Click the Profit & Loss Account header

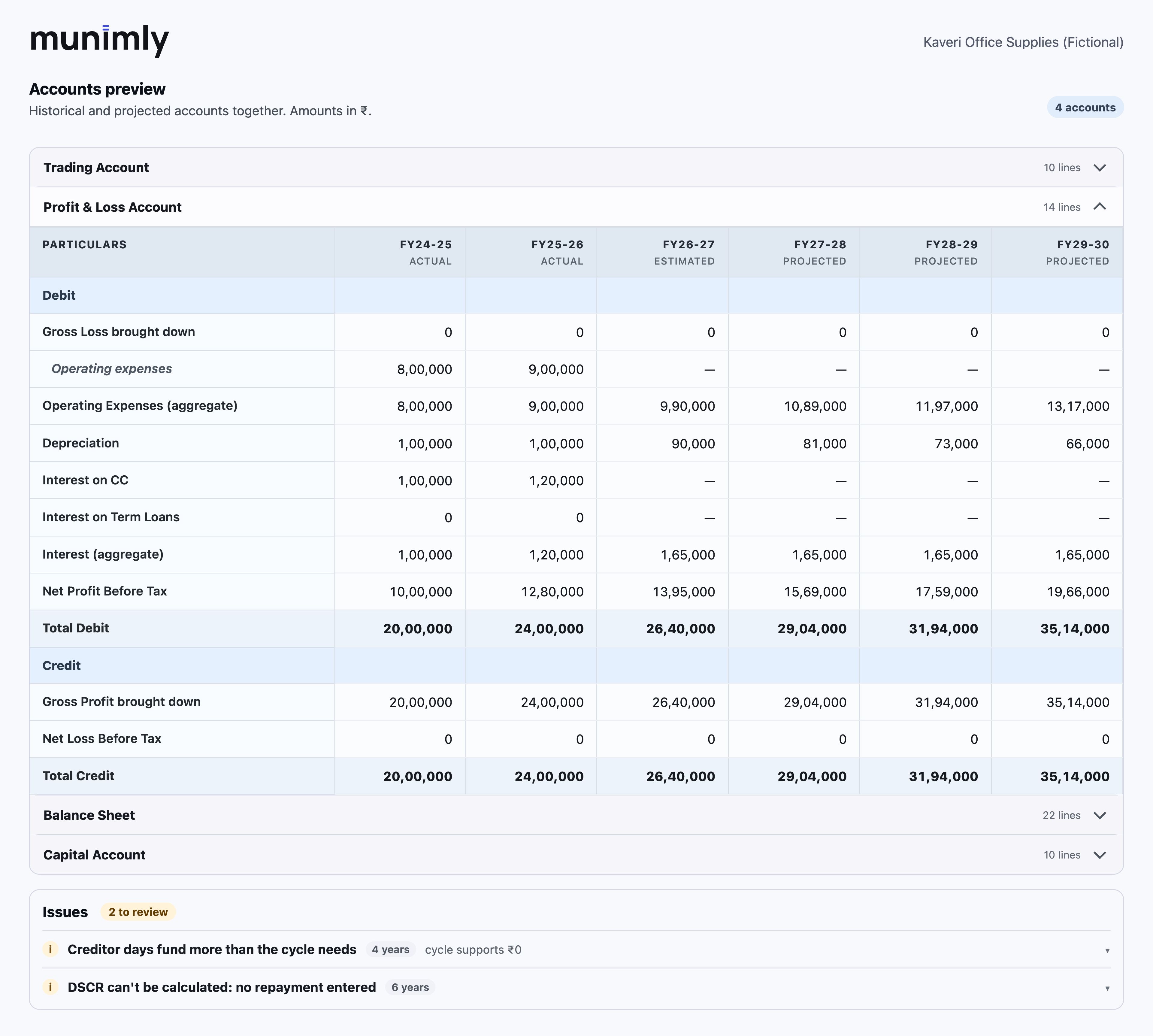pos(576,207)
